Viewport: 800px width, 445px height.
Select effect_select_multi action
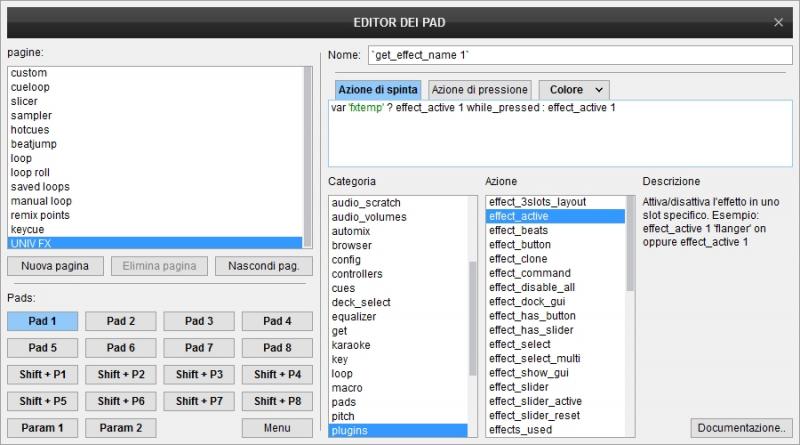[x=555, y=359]
